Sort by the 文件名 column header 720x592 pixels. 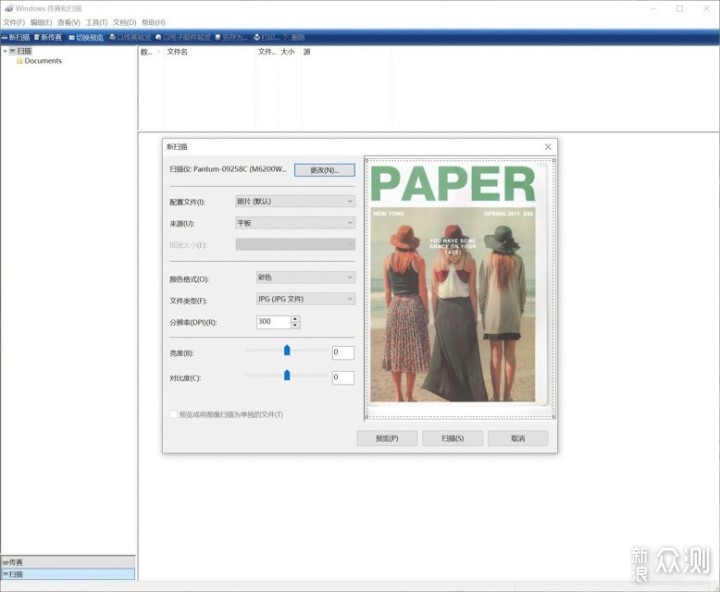[177, 52]
